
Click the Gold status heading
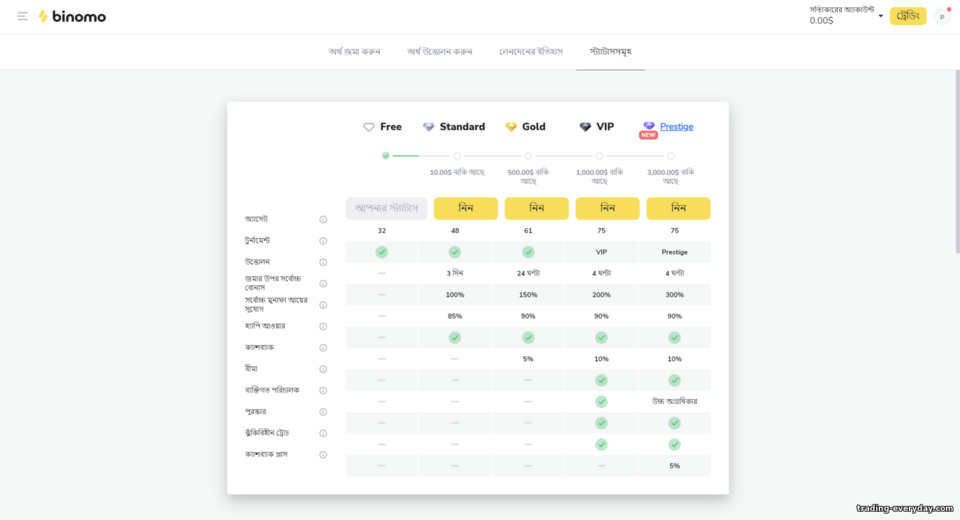pyautogui.click(x=533, y=127)
